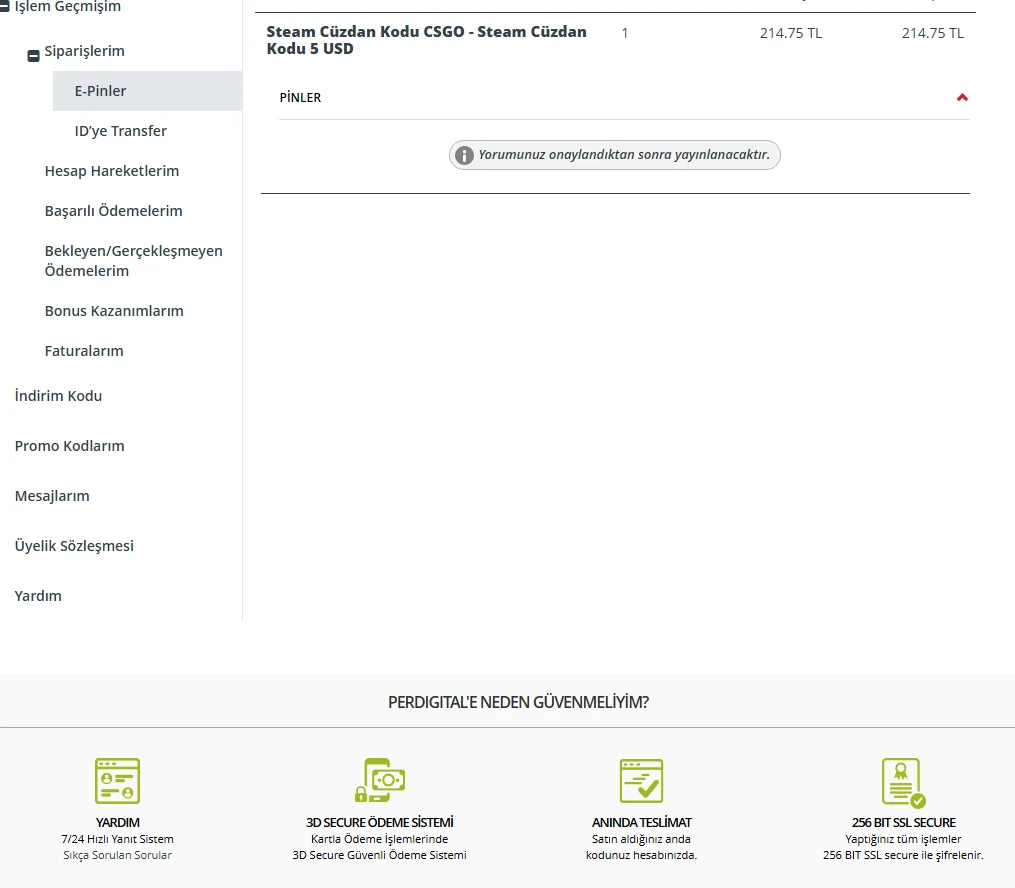Click the Anında Teslimat delivery icon

pos(641,781)
